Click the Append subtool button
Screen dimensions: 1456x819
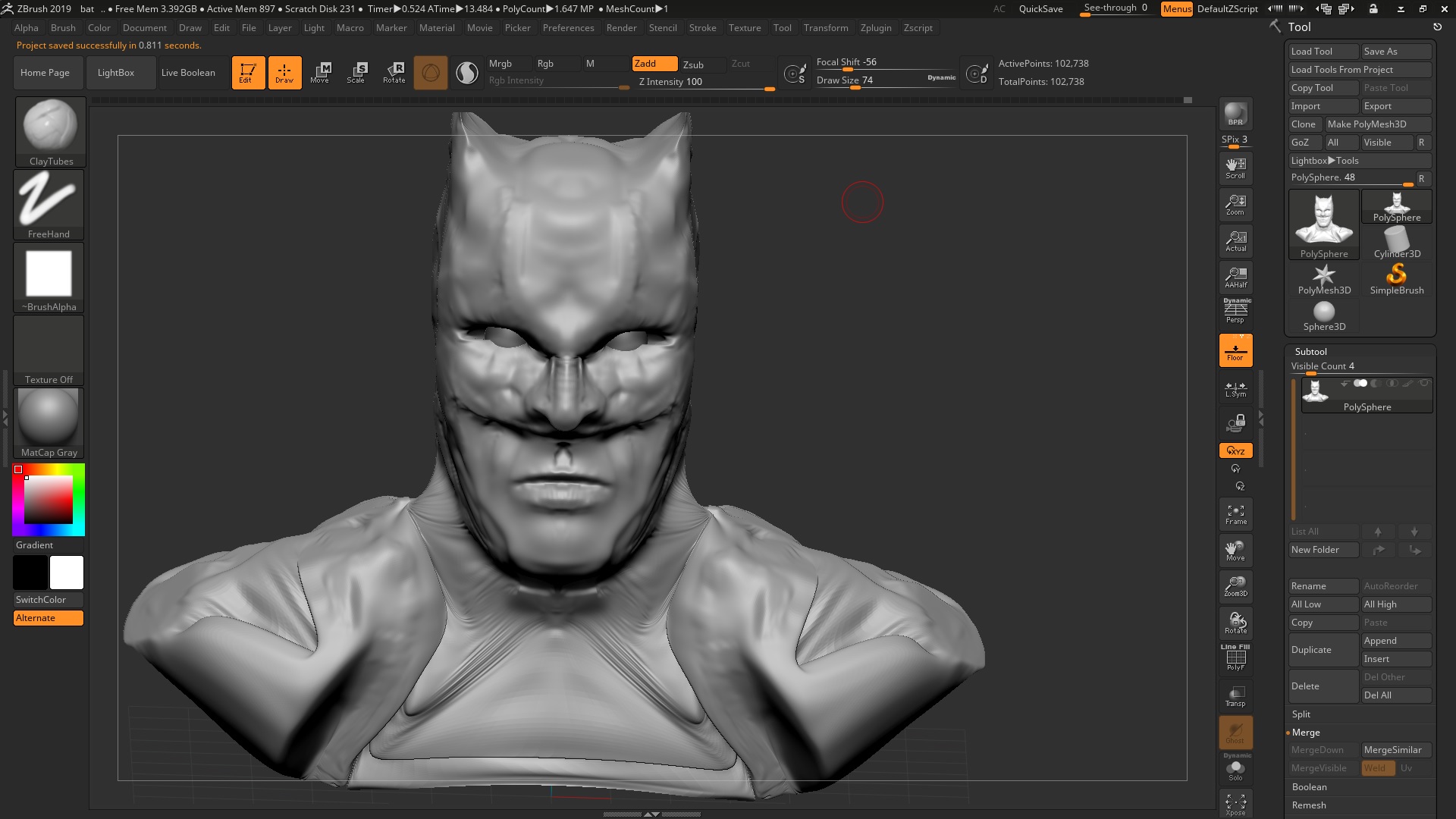pyautogui.click(x=1397, y=641)
